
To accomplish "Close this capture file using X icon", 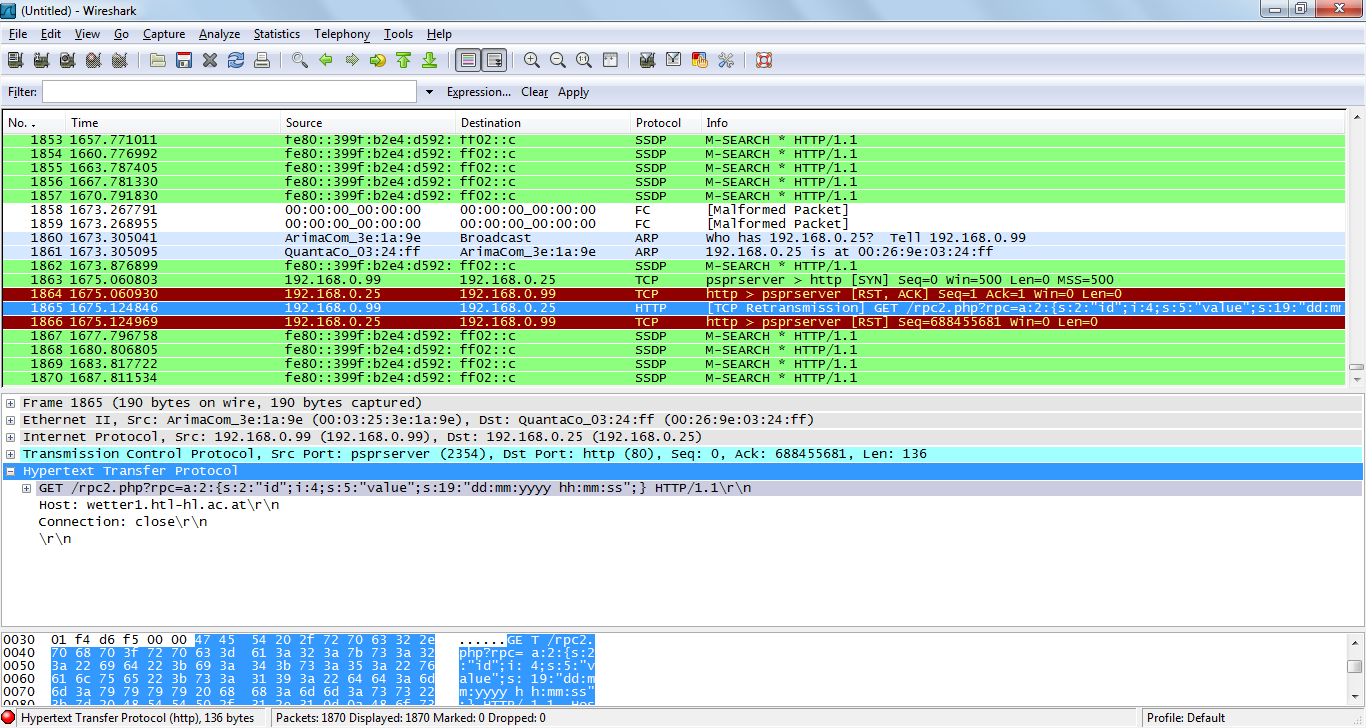I will (210, 60).
